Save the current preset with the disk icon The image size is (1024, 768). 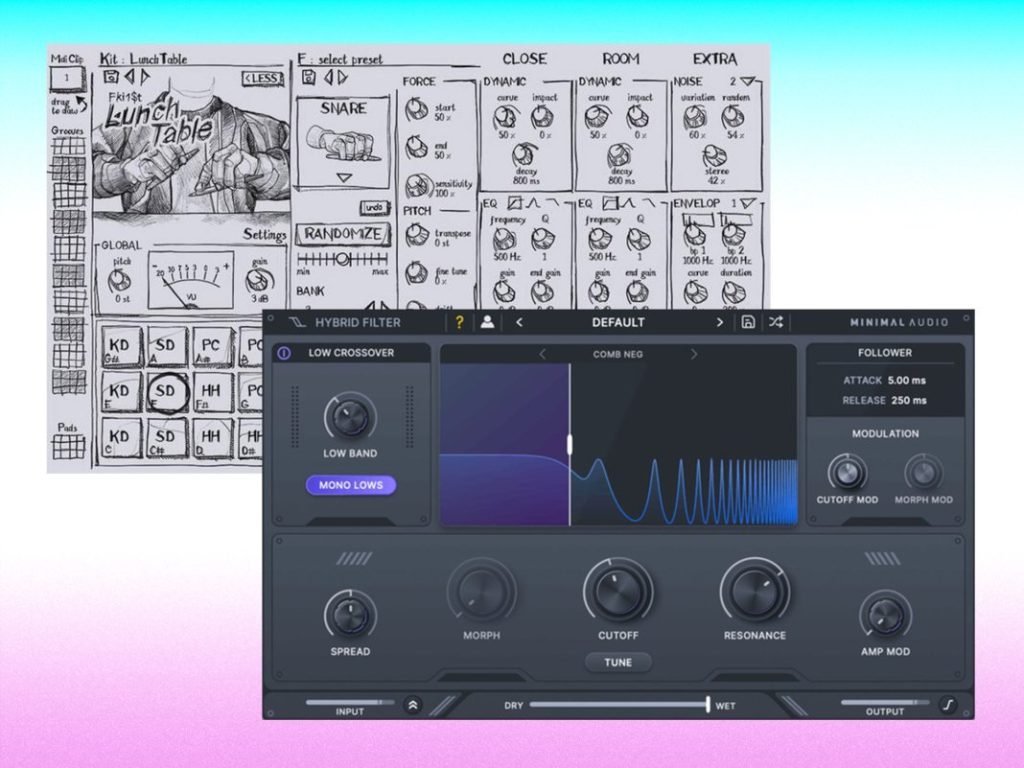[749, 322]
